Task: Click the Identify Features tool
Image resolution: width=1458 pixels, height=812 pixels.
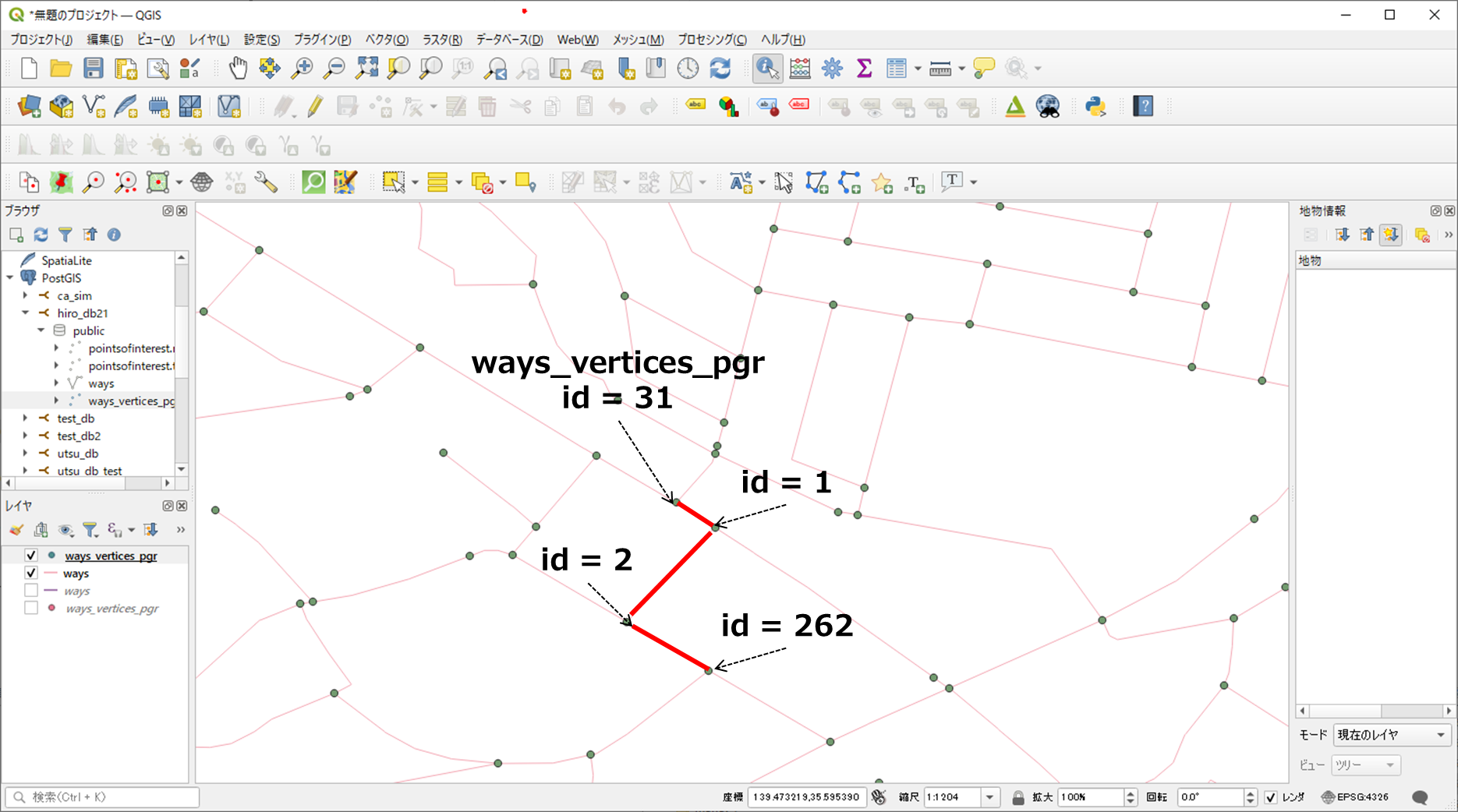Action: coord(767,69)
